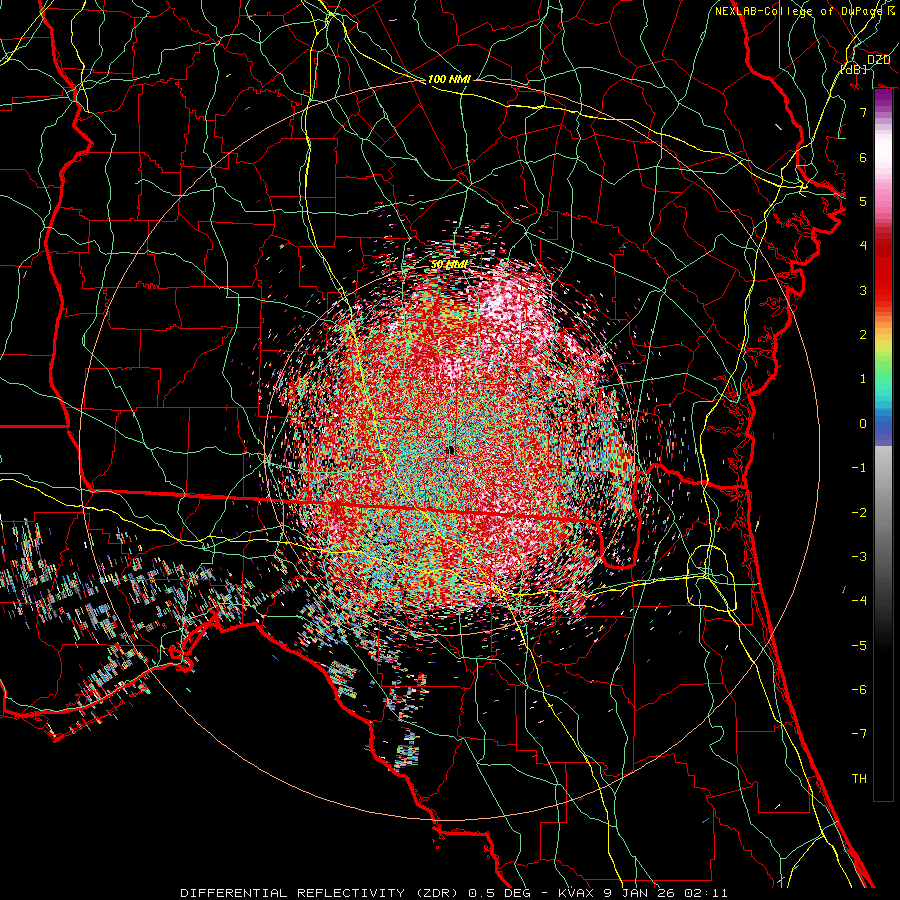Click the 0 value on color scale
Screen dimensions: 900x900
click(863, 424)
